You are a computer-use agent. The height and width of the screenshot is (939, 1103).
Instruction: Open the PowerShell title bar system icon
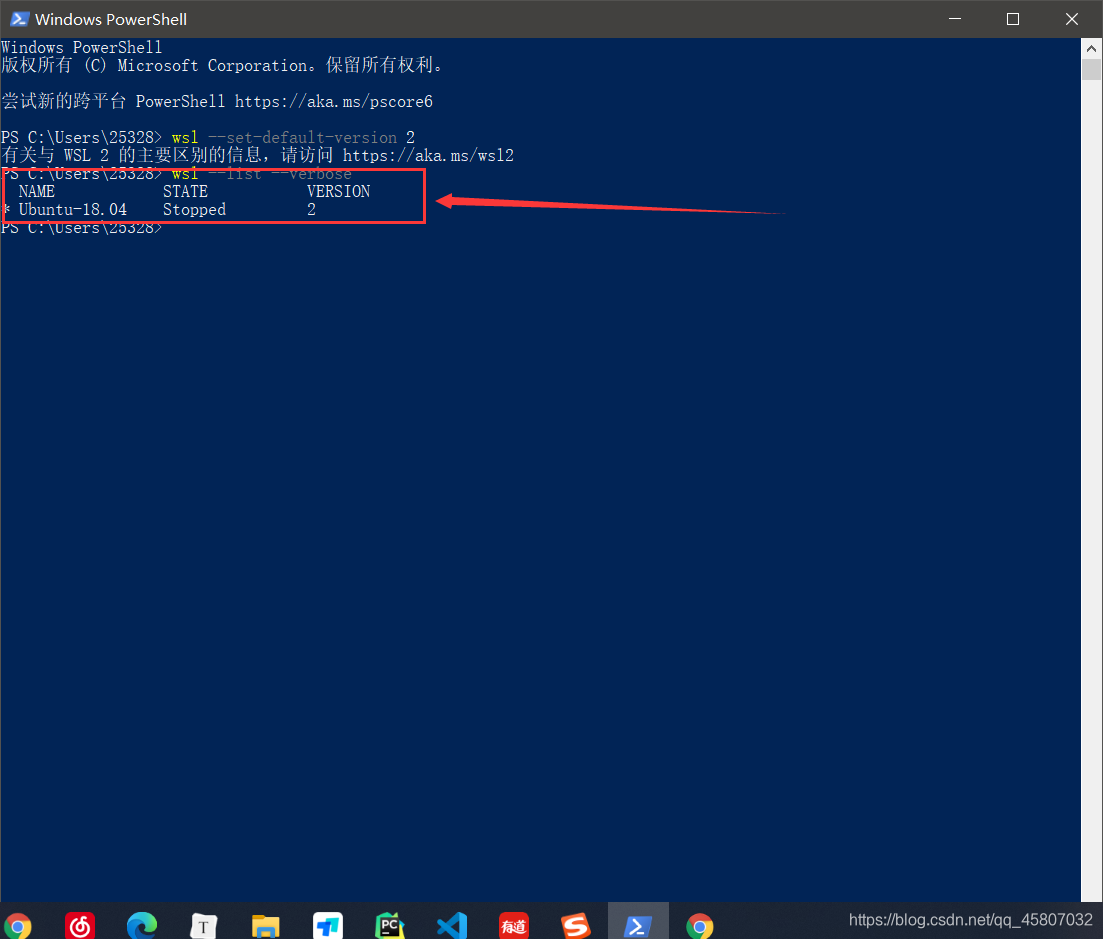(x=20, y=19)
